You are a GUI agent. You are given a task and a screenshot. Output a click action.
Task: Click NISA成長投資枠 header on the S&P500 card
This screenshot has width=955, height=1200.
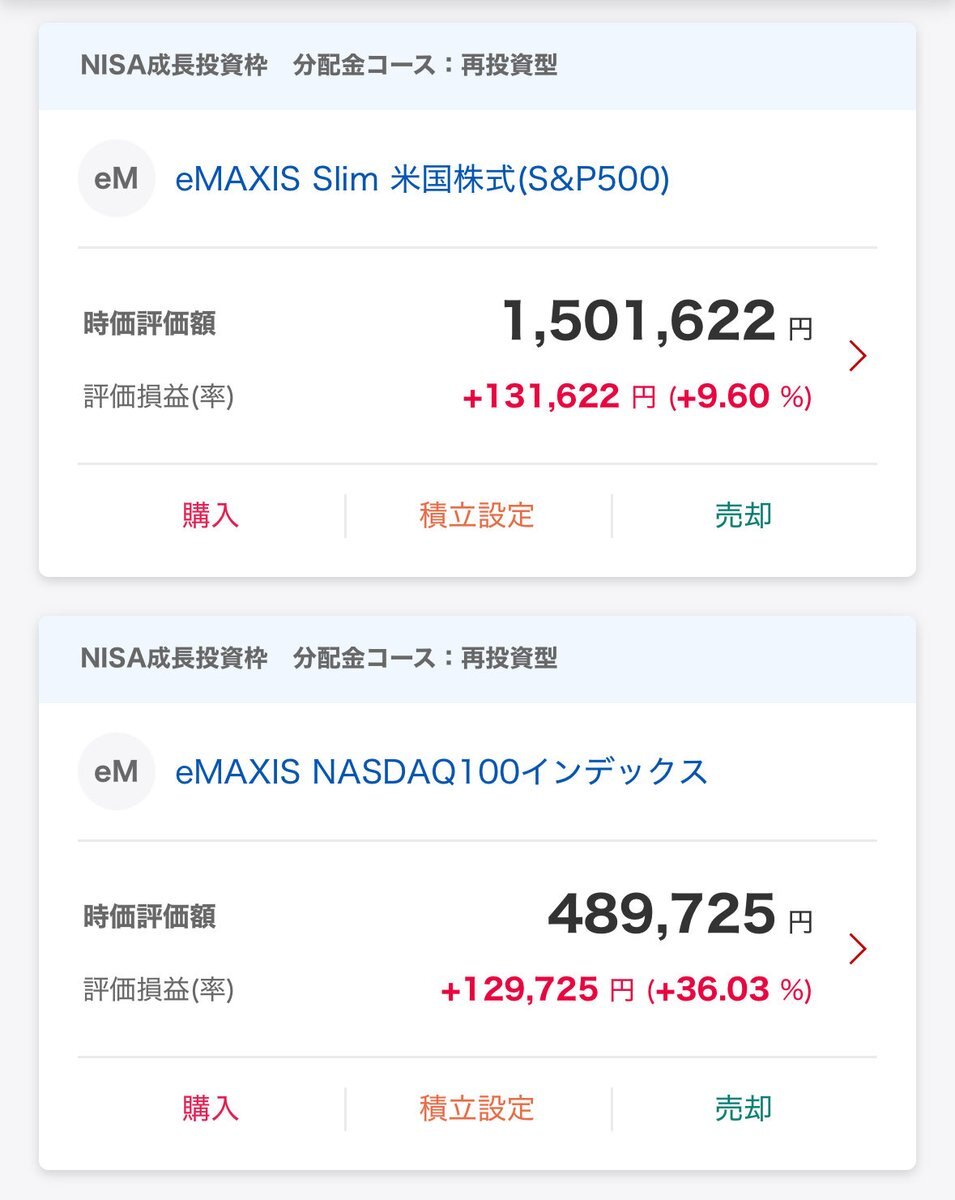click(174, 66)
